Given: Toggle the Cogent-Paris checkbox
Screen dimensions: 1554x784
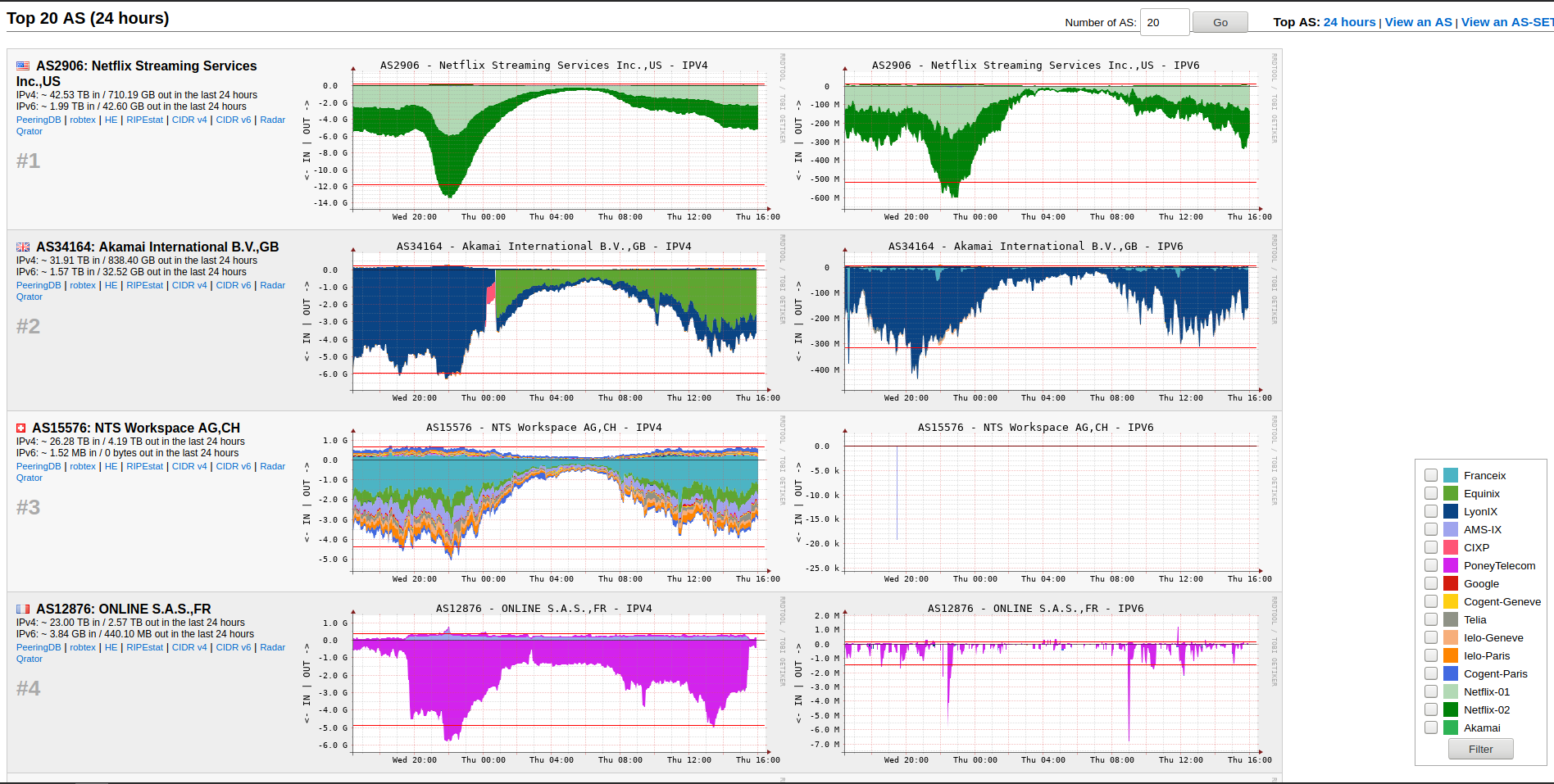Looking at the screenshot, I should [1431, 673].
